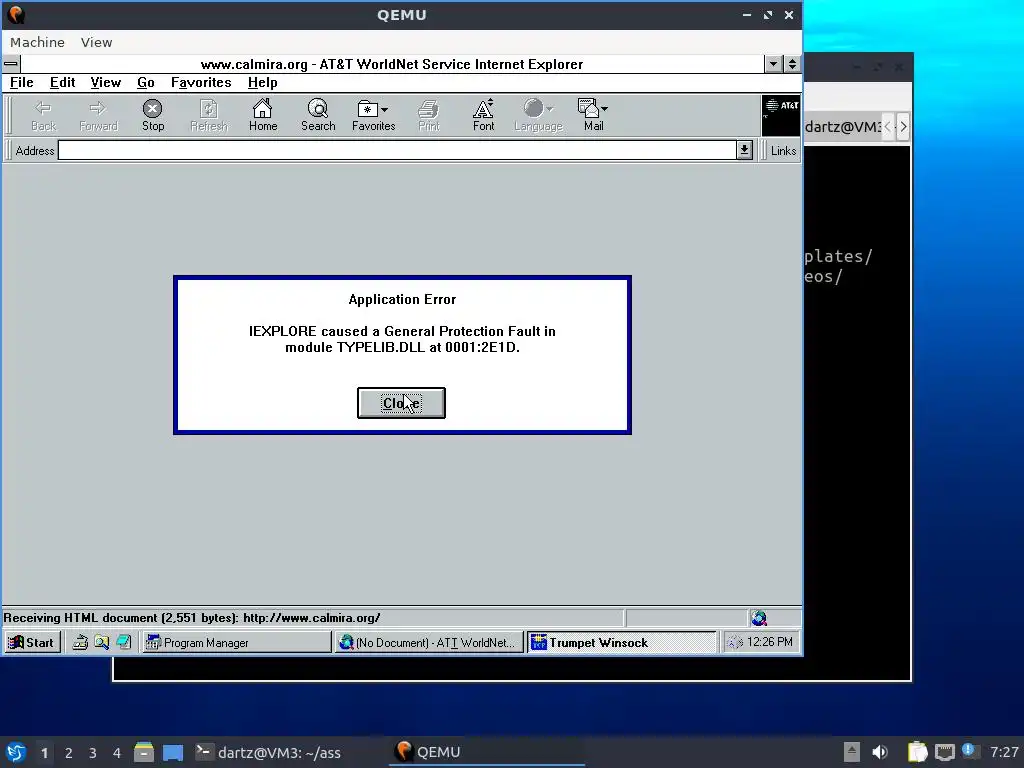1024x768 pixels.
Task: Click the Back toolbar icon
Action: click(44, 115)
